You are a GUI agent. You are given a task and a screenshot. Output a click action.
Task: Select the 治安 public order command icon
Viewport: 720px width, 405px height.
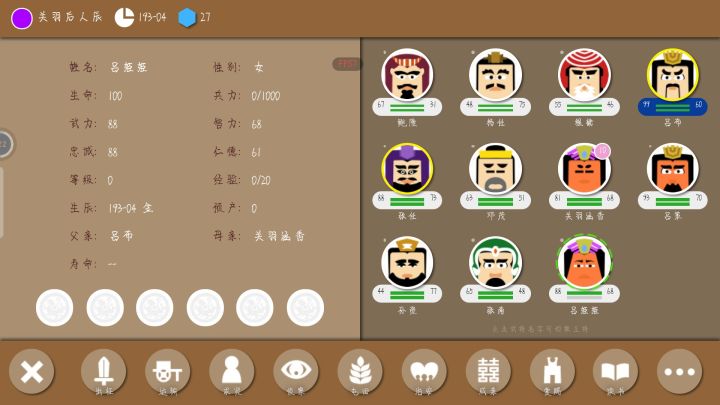point(424,371)
